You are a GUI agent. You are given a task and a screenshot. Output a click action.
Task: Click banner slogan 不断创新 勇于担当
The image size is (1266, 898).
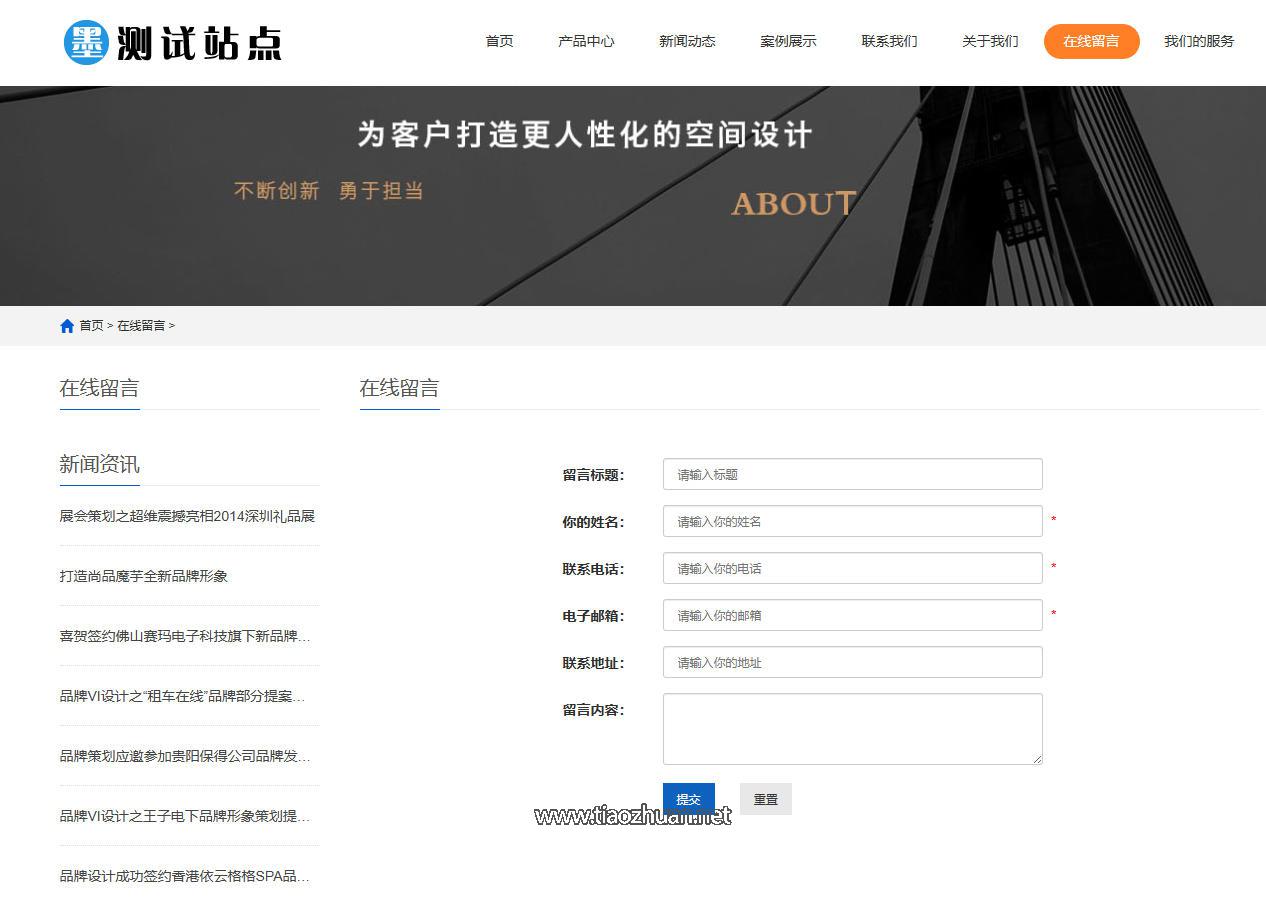click(x=329, y=190)
